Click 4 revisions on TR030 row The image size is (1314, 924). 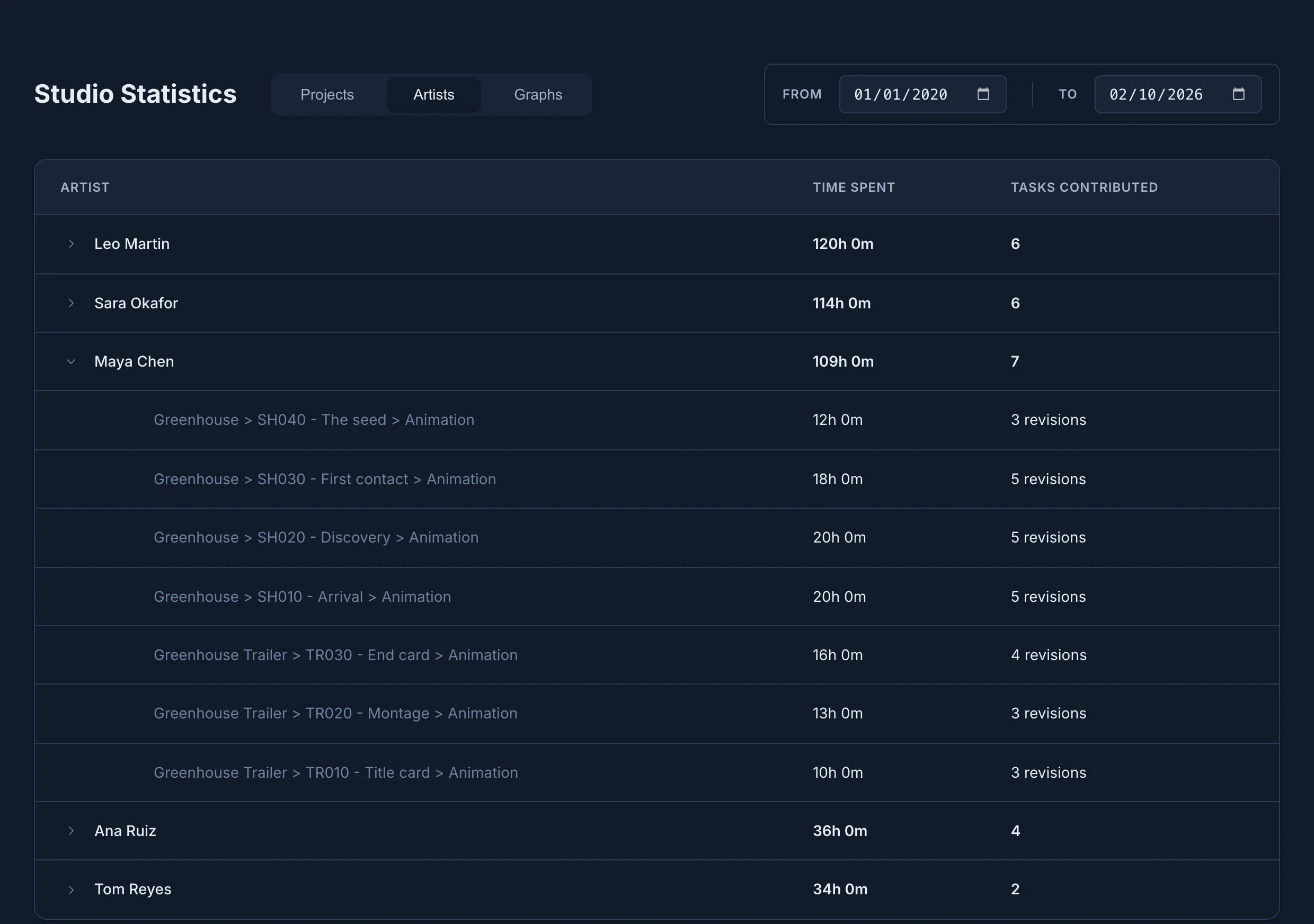coord(1049,655)
